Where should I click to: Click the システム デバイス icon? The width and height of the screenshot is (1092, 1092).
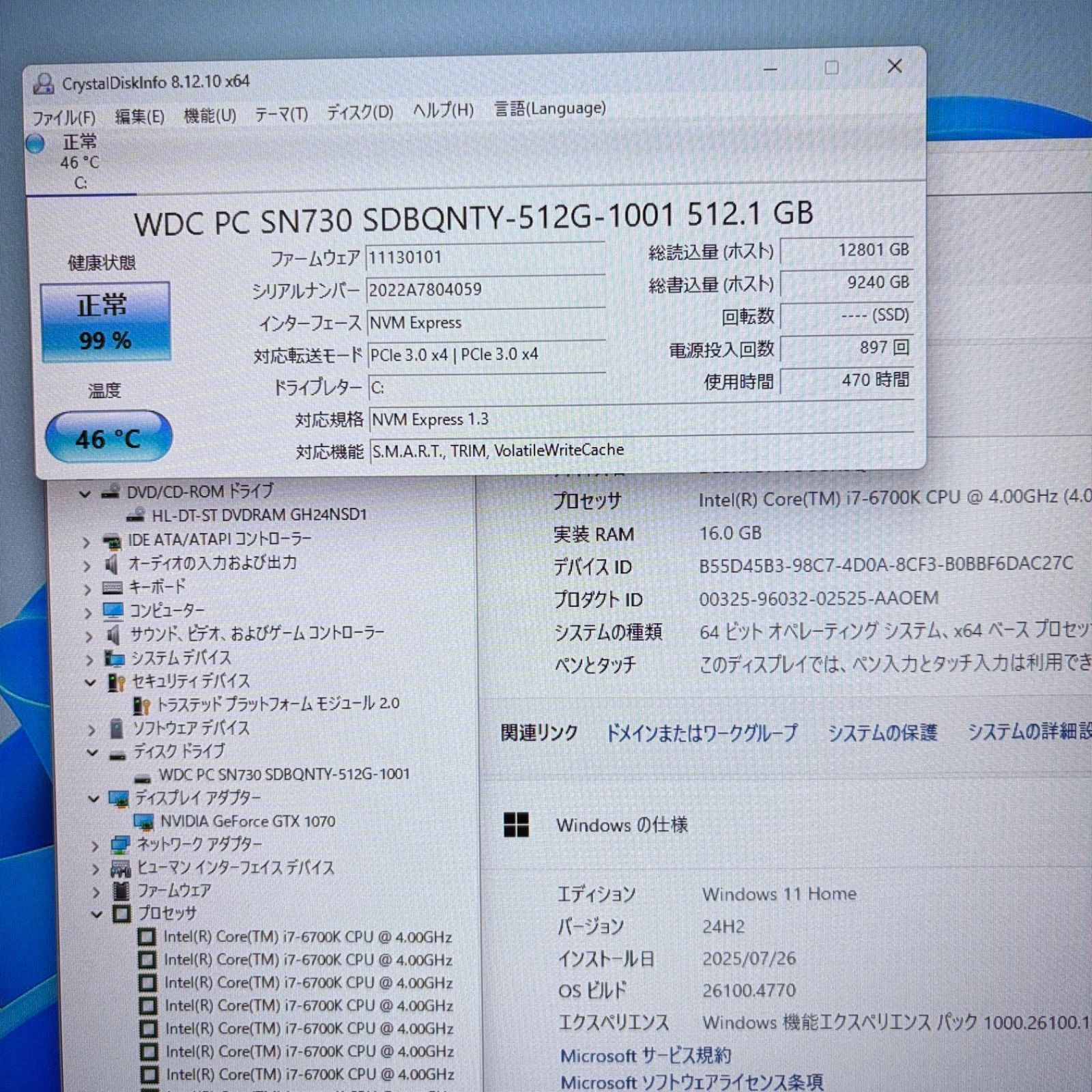point(114,659)
